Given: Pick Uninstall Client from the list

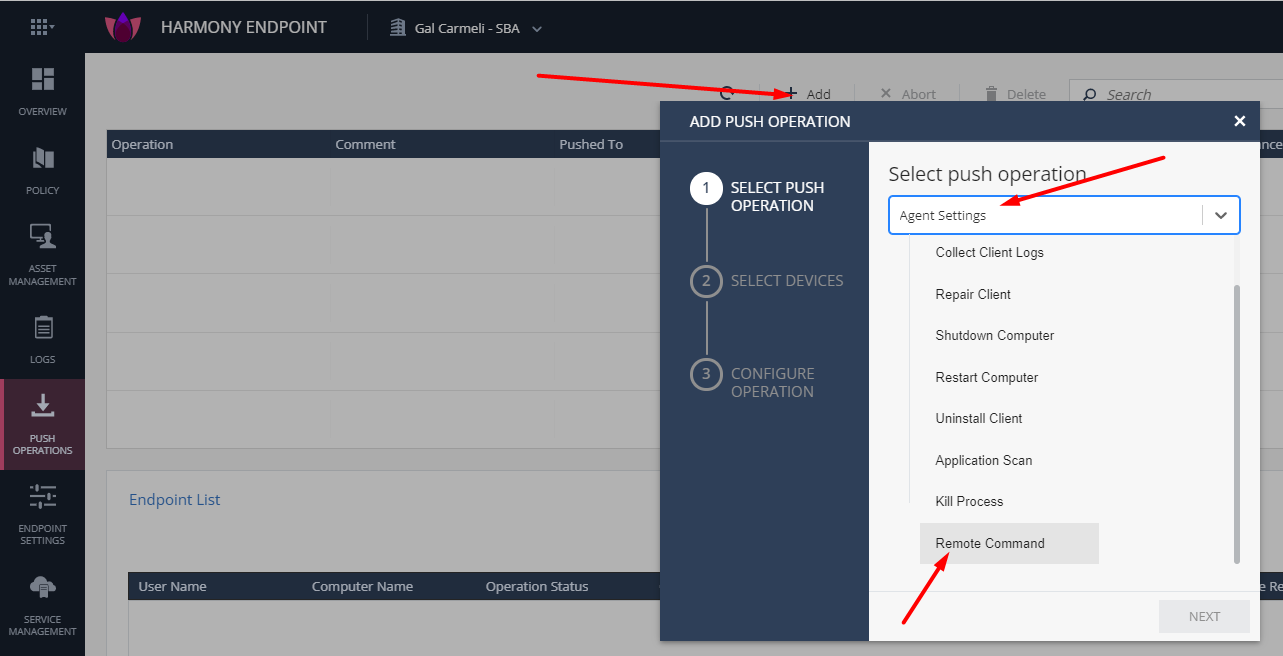Looking at the screenshot, I should (979, 418).
